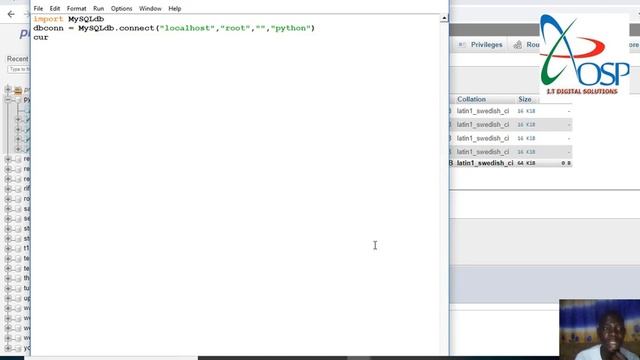Select the Recent tab in phpMyAdmin sidebar
Image resolution: width=640 pixels, height=360 pixels.
click(x=17, y=59)
